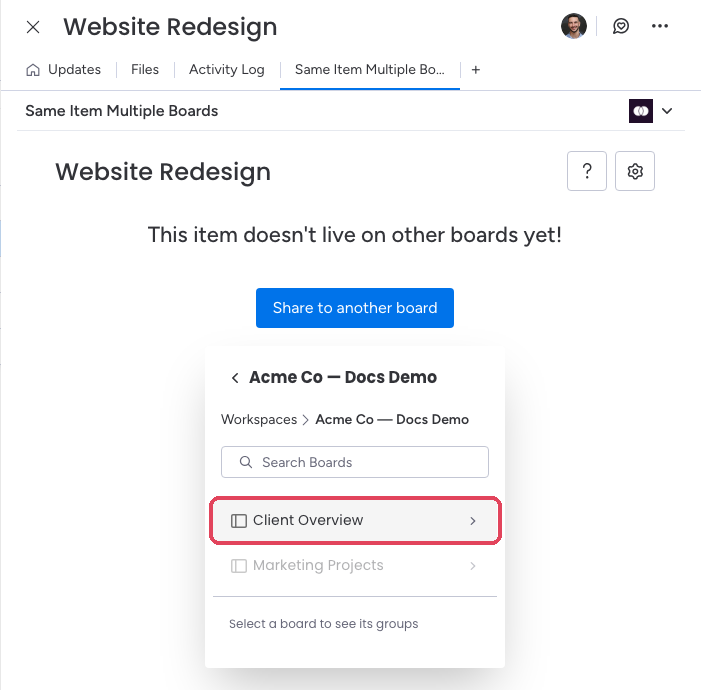The width and height of the screenshot is (701, 690).
Task: Switch to the Files tab
Action: point(145,70)
